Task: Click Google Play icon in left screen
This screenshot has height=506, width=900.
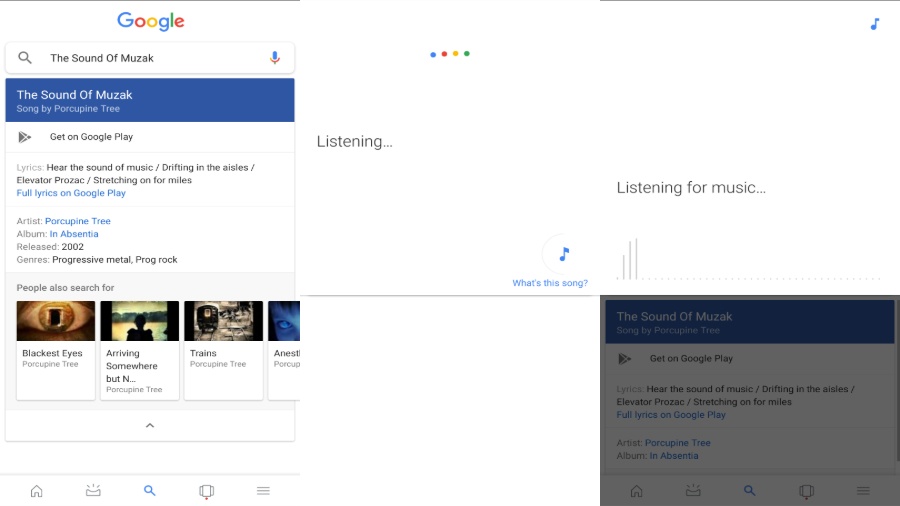Action: (x=25, y=137)
